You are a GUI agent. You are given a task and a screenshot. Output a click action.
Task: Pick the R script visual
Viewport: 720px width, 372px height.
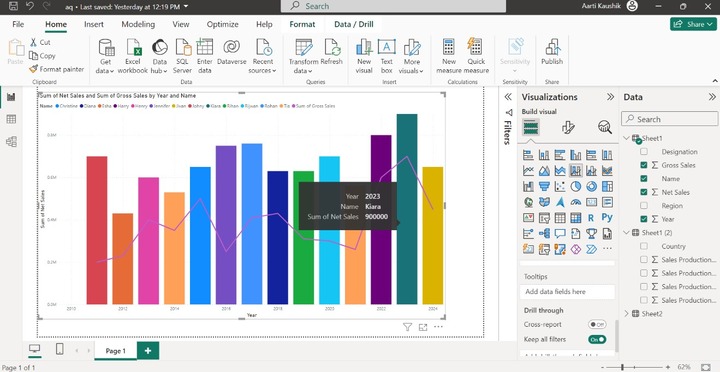(x=591, y=218)
